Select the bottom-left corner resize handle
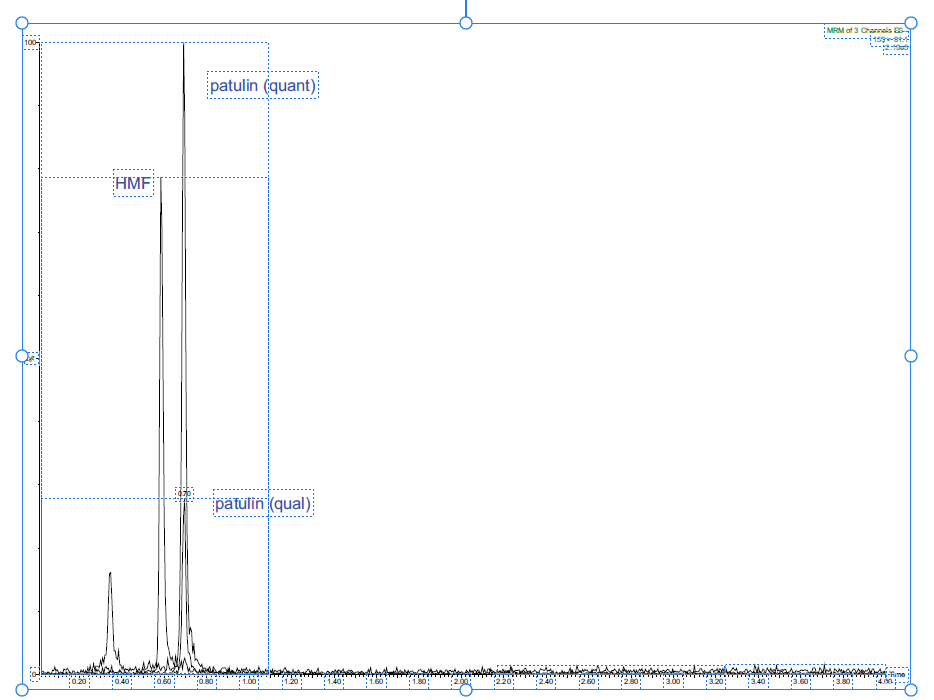 coord(21,690)
